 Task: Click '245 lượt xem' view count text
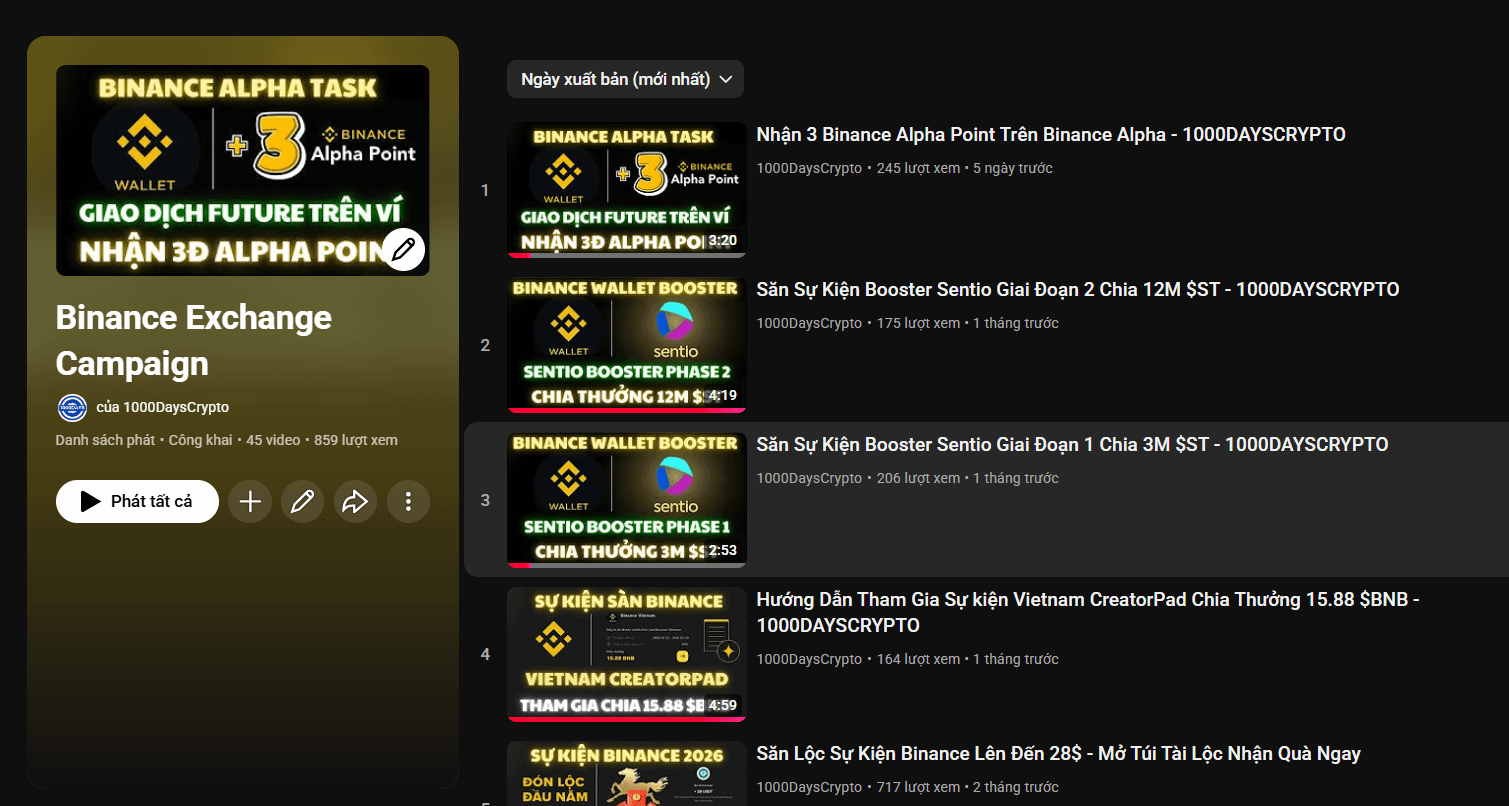click(x=918, y=168)
